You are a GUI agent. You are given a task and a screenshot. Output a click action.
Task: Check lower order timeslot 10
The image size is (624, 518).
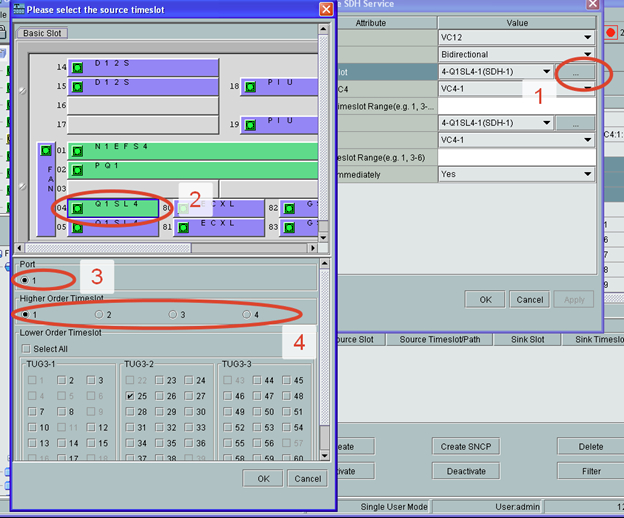pos(32,427)
